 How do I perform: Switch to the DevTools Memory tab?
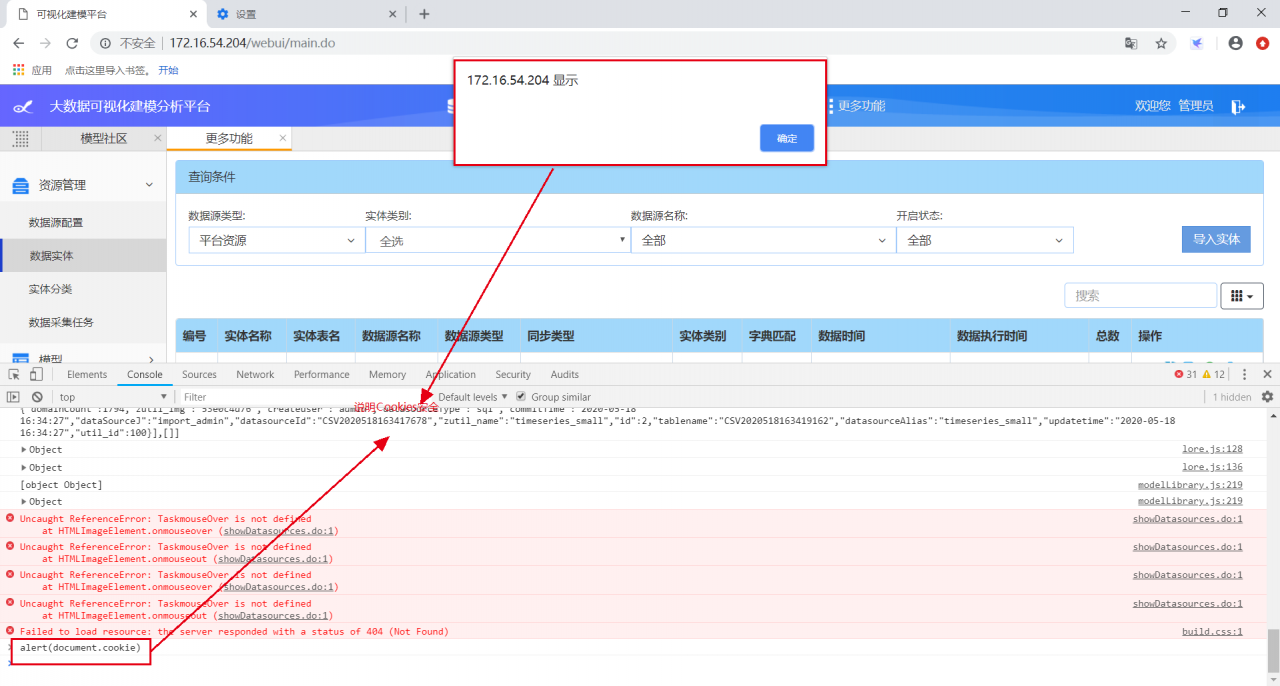point(387,374)
